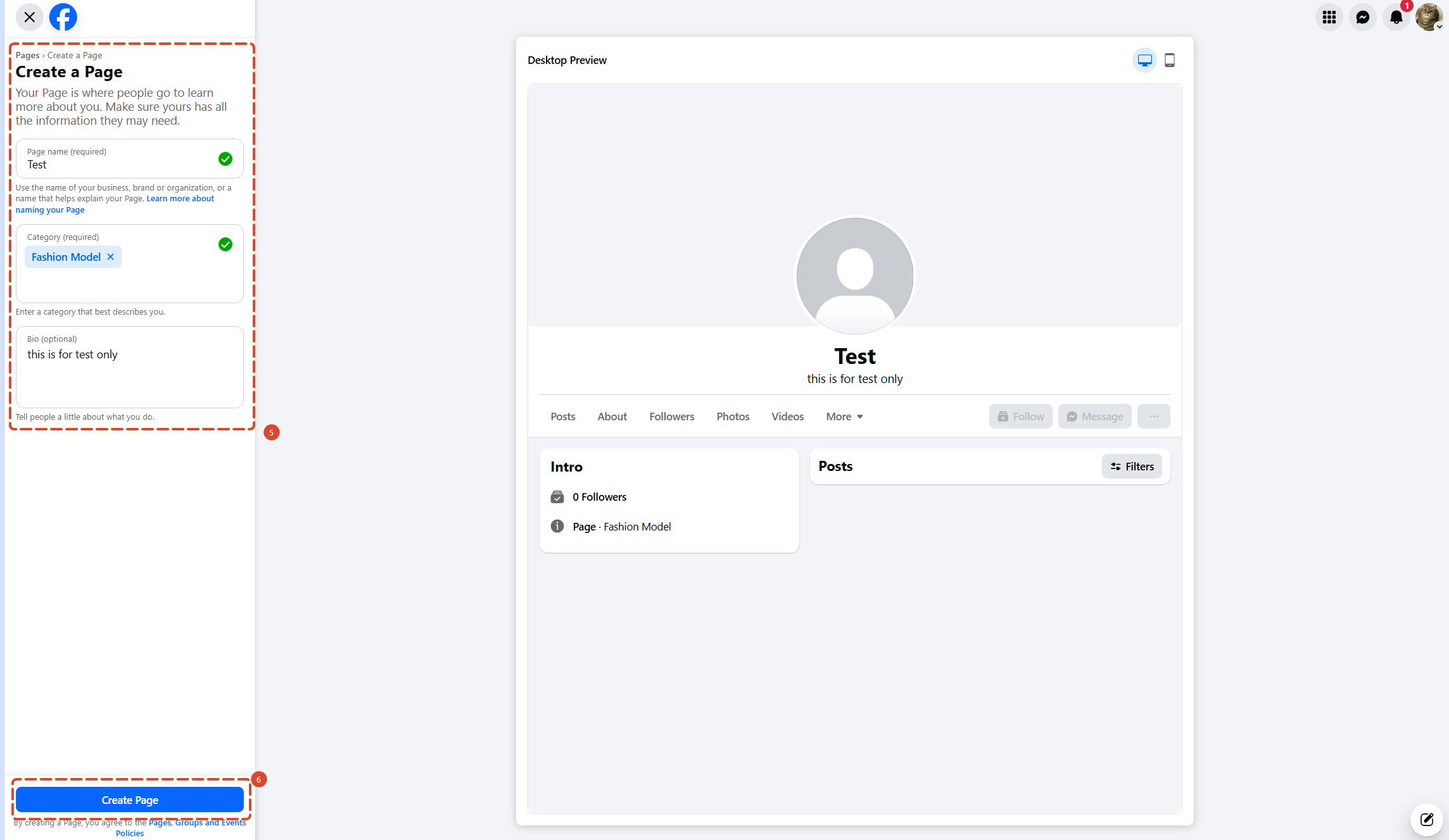Go to Pages breadcrumb link
The image size is (1449, 840).
[27, 55]
